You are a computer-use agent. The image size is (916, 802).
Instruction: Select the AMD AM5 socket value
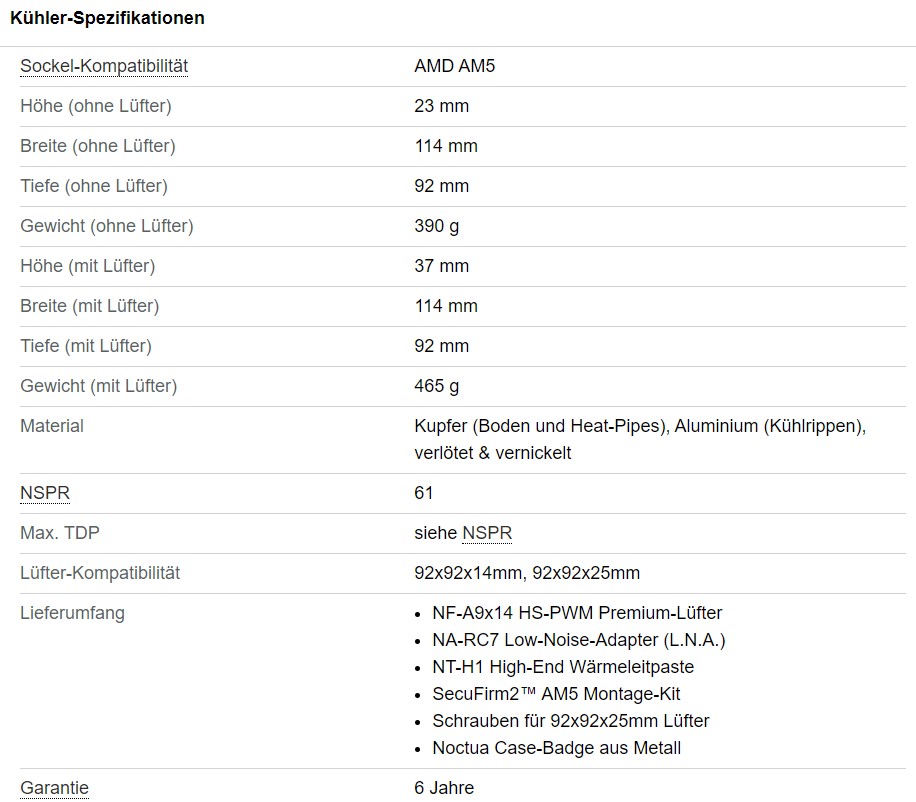coord(454,66)
